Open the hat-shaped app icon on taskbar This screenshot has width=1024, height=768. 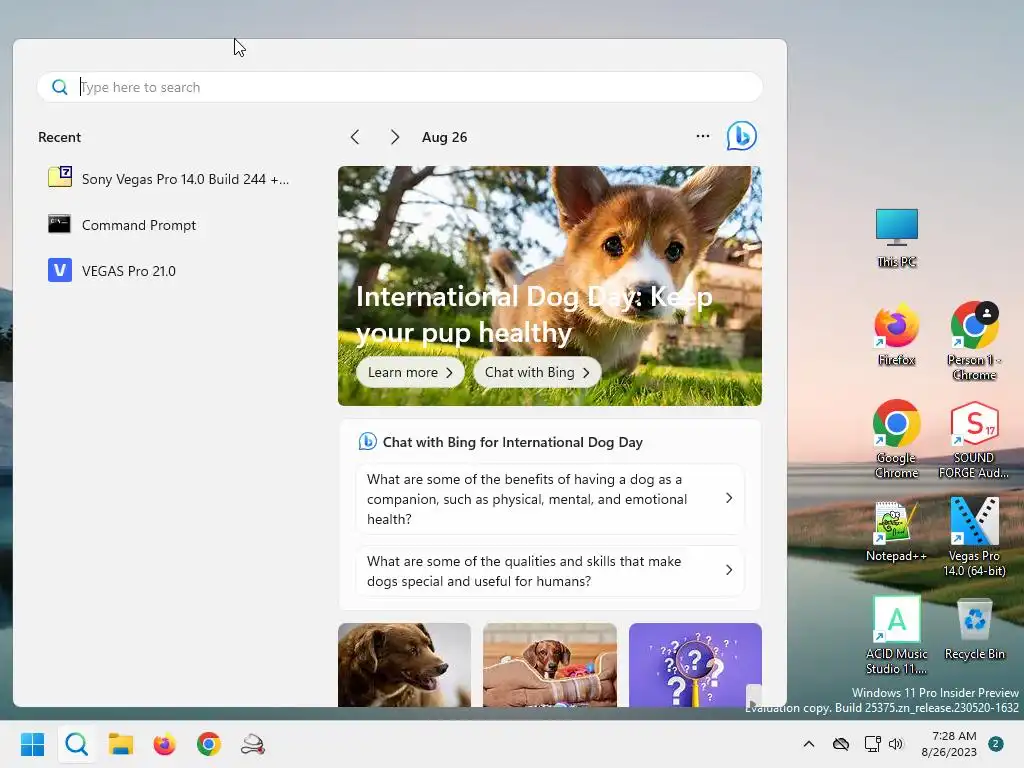click(x=253, y=744)
